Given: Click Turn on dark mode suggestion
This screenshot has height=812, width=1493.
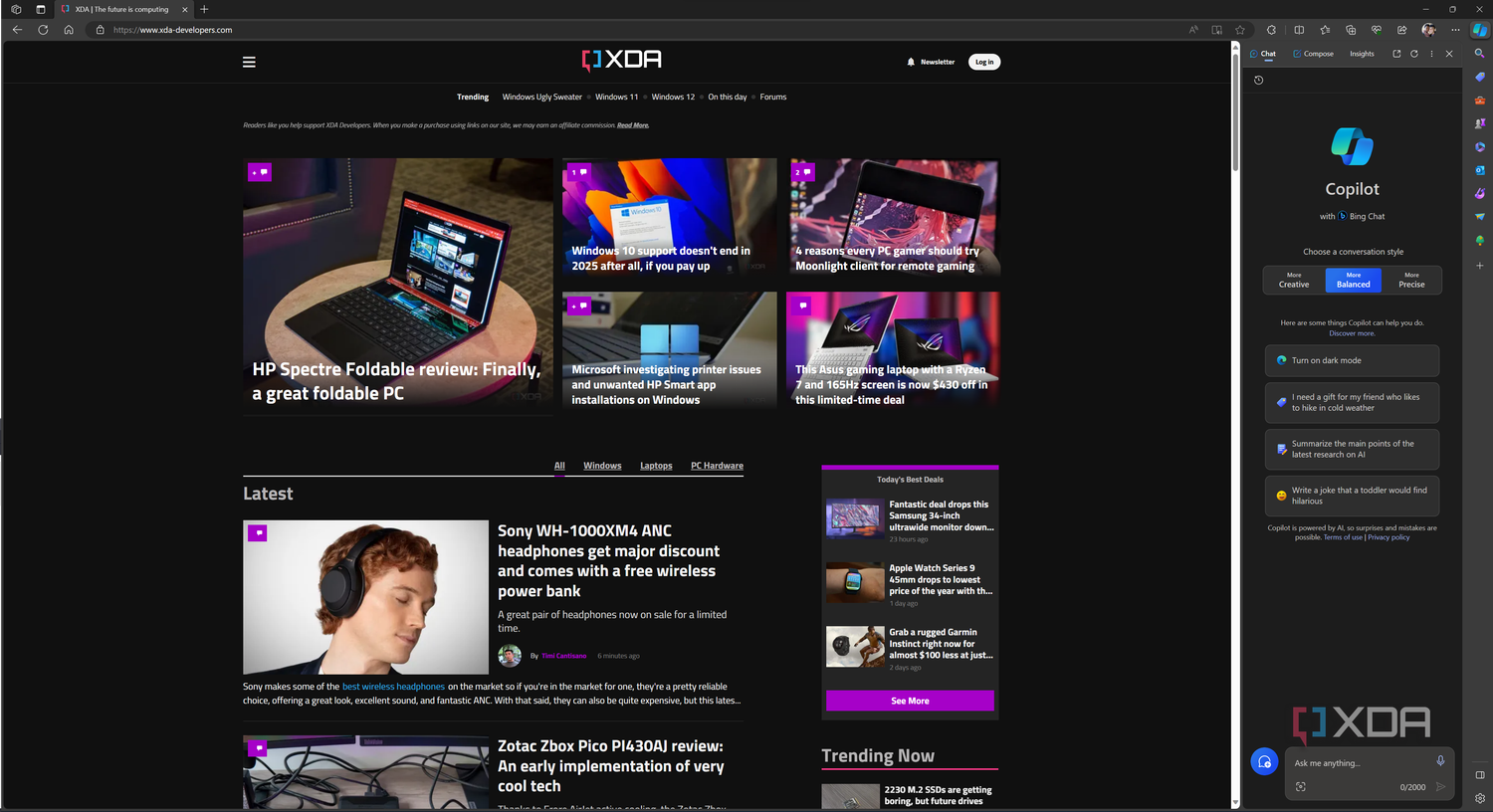Looking at the screenshot, I should (1352, 360).
